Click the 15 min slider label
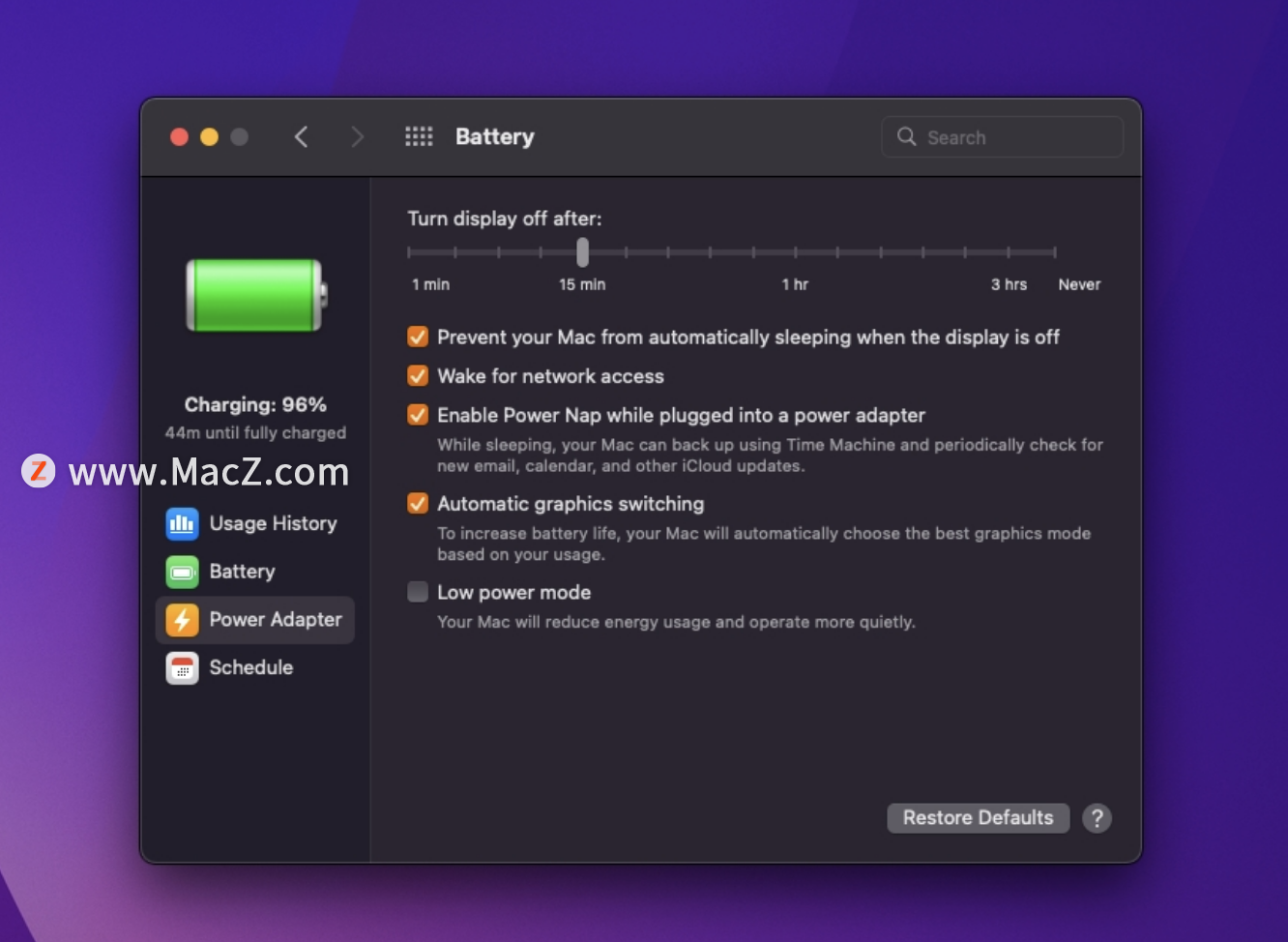The width and height of the screenshot is (1288, 942). click(x=582, y=284)
